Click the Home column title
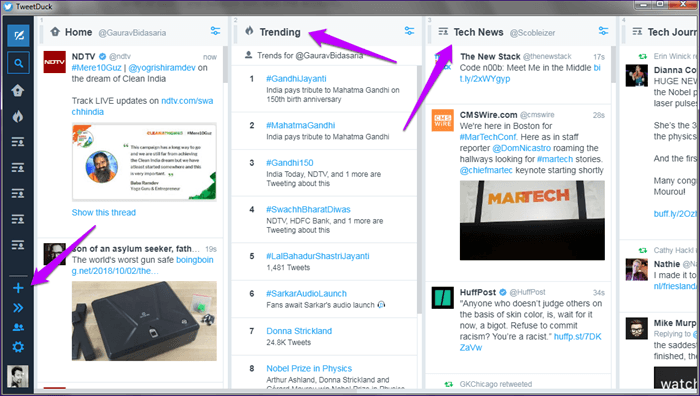 (x=79, y=32)
